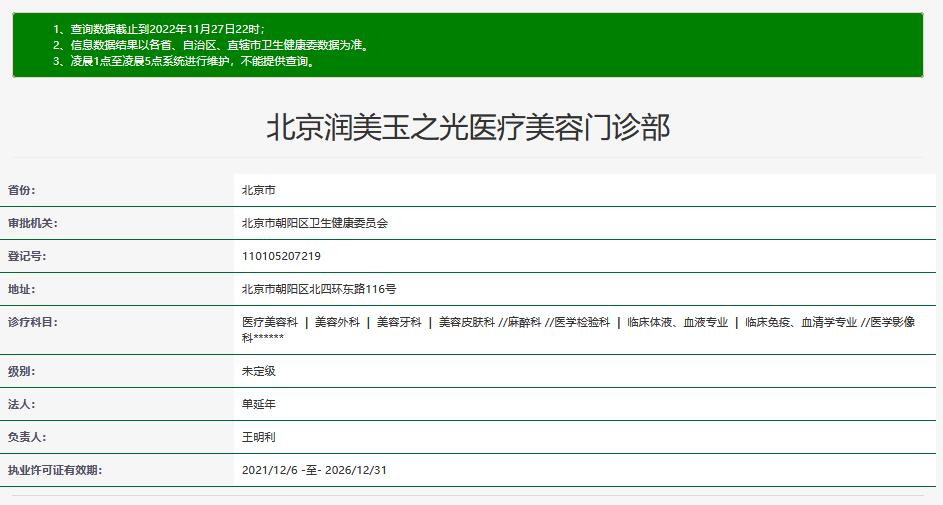The height and width of the screenshot is (505, 943).
Task: Click the 省份 field label
Action: point(28,190)
